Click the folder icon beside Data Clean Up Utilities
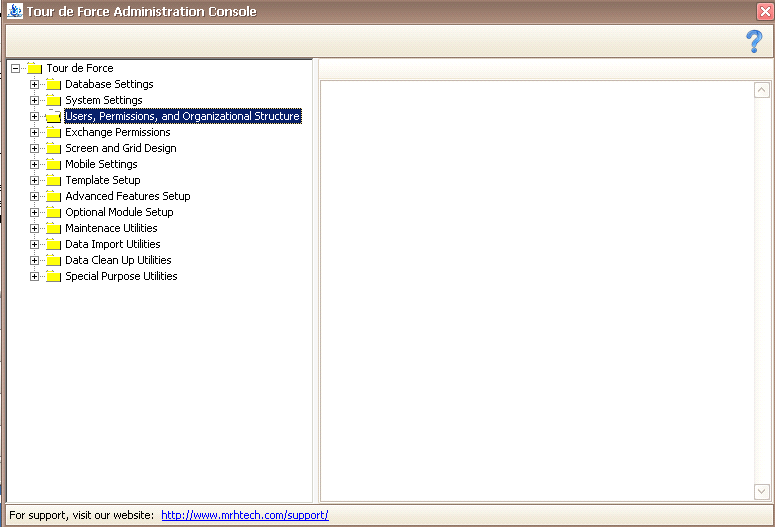This screenshot has height=527, width=775. pyautogui.click(x=53, y=260)
